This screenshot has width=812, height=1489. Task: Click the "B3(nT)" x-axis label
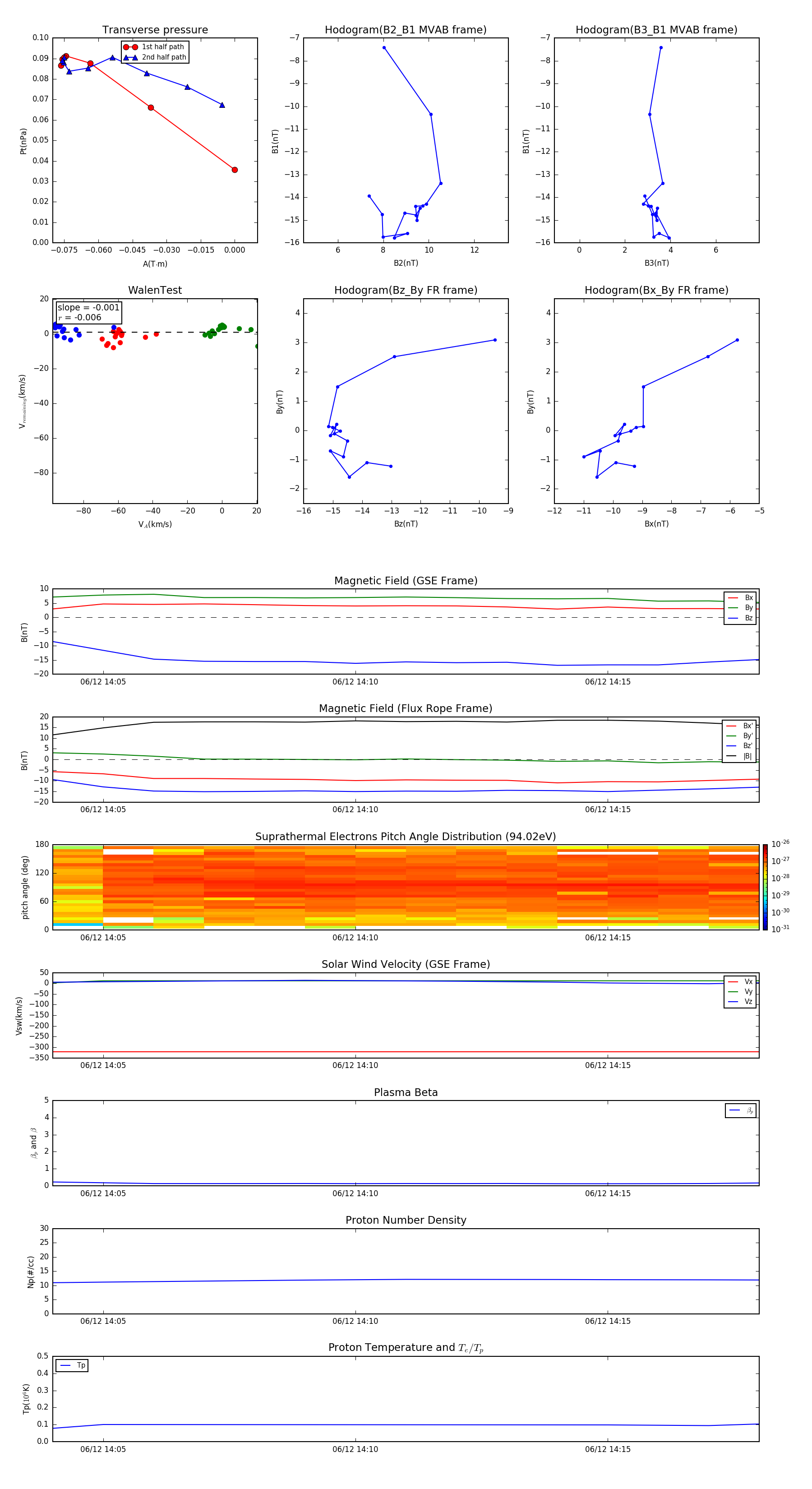point(656,263)
